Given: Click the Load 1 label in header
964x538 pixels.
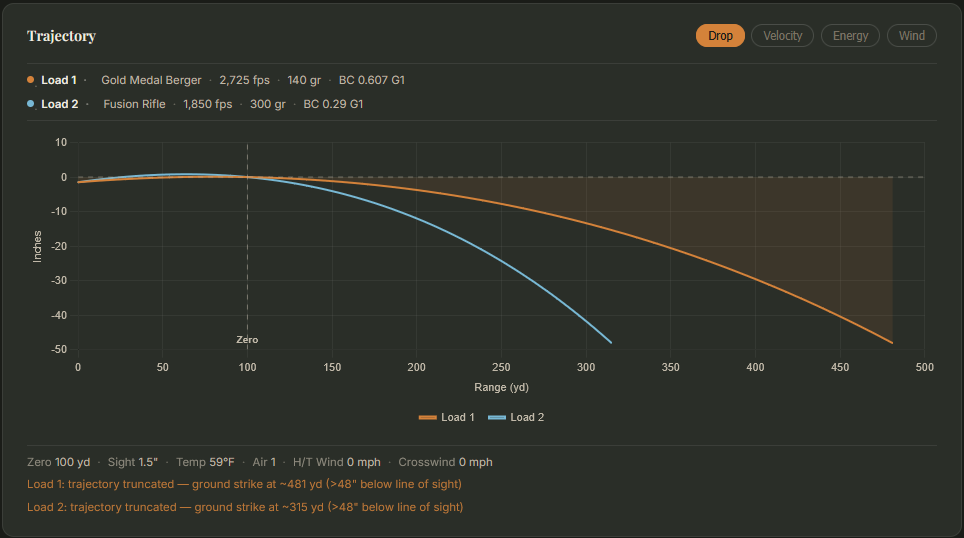Looking at the screenshot, I should pos(59,81).
